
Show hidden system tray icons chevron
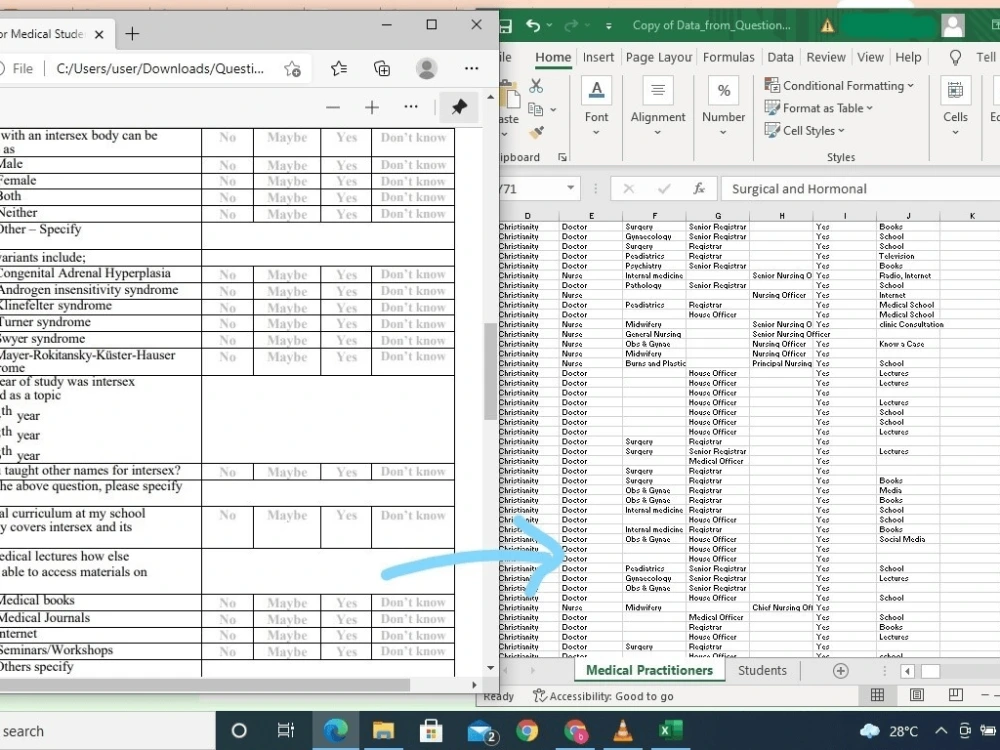click(x=941, y=731)
